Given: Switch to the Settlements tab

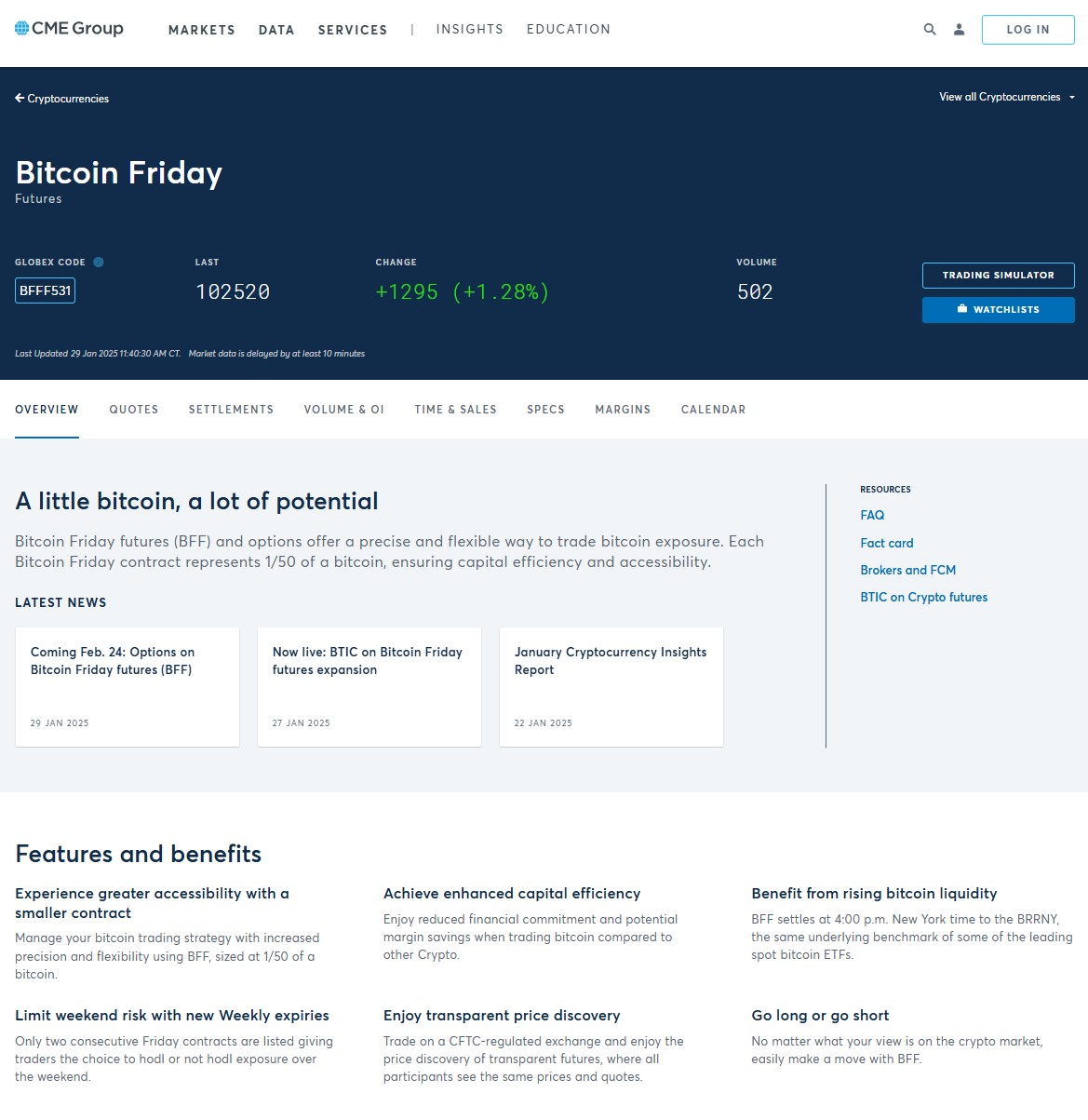Looking at the screenshot, I should coord(231,410).
